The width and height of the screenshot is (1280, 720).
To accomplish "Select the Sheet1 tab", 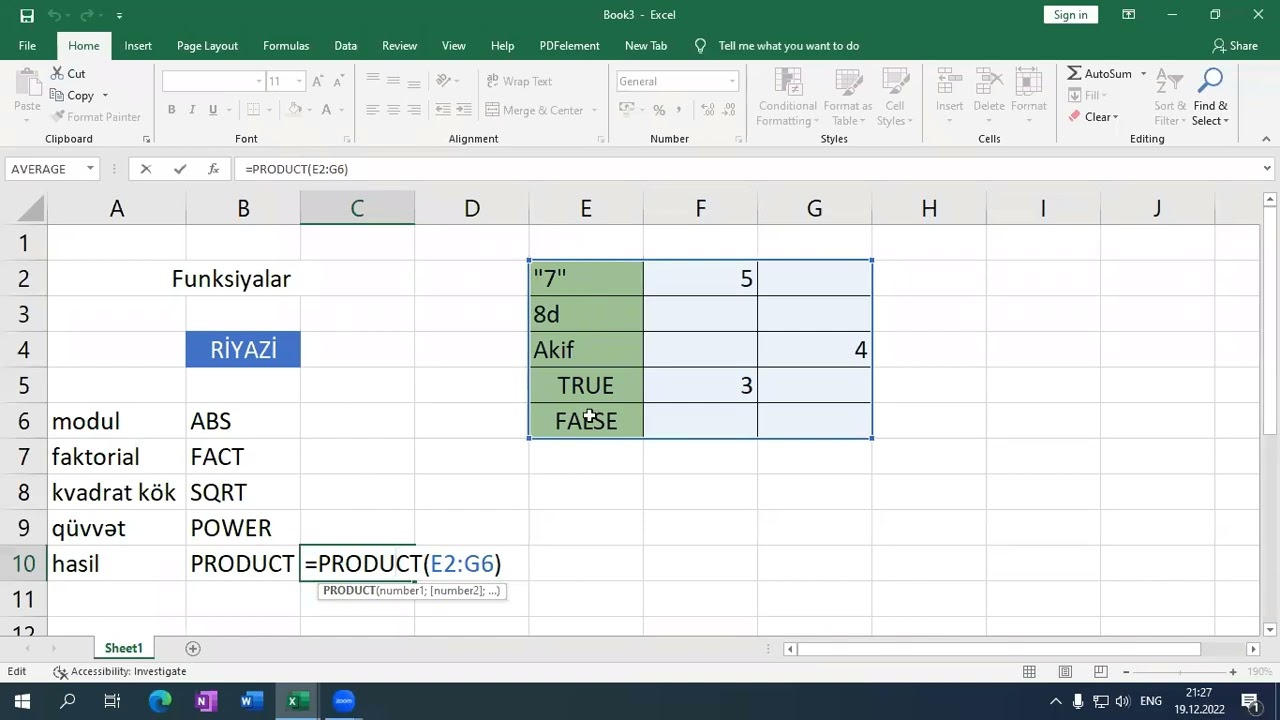I will (x=124, y=649).
